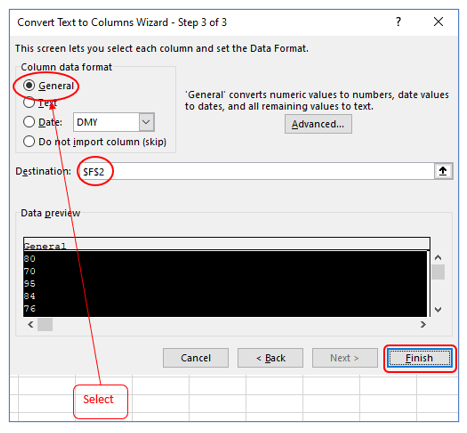Click value 95 in data preview
Image resolution: width=467 pixels, height=433 pixels.
click(30, 284)
